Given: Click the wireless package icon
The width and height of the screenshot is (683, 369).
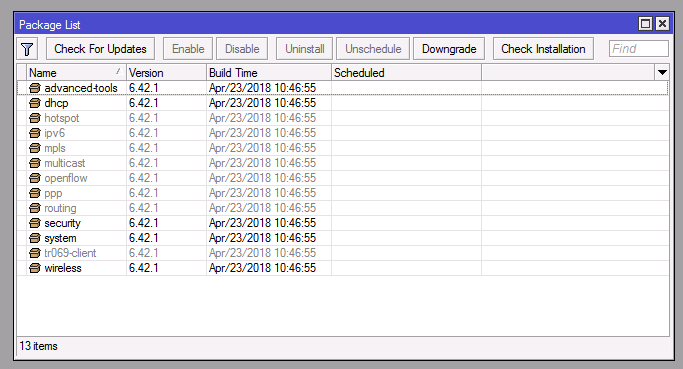Looking at the screenshot, I should tap(35, 268).
